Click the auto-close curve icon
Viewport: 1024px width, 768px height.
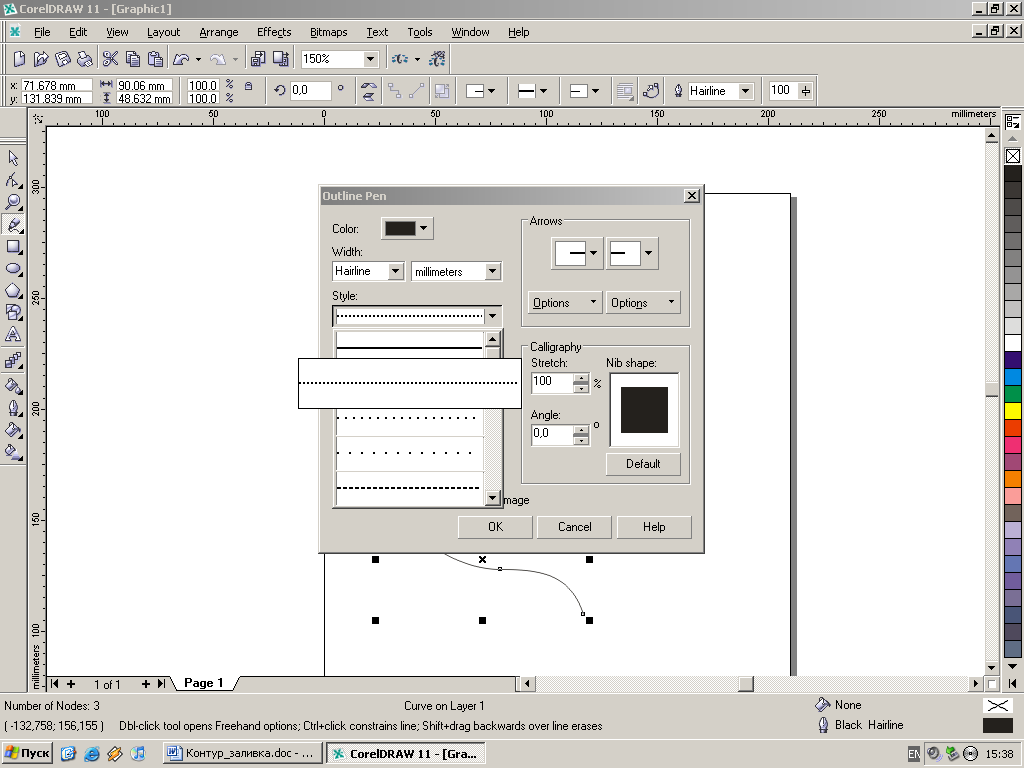(651, 91)
